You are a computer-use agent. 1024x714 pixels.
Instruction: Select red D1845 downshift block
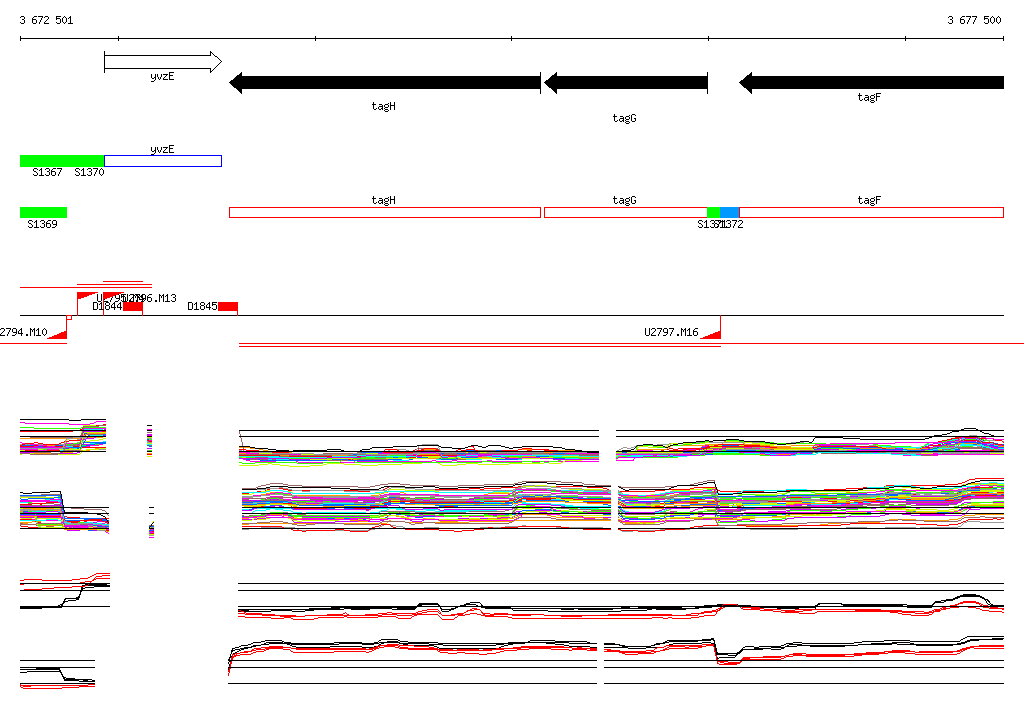(x=228, y=307)
